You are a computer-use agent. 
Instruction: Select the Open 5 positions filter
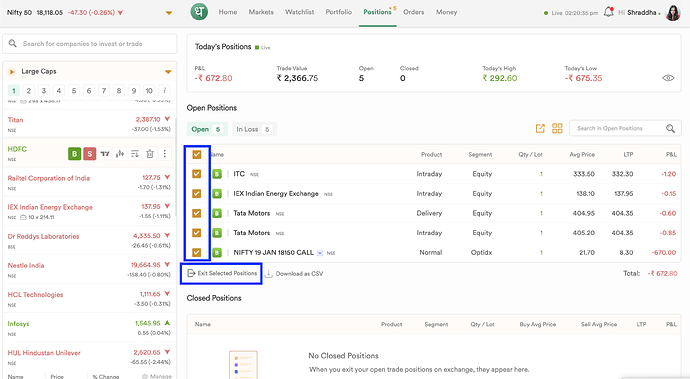pyautogui.click(x=207, y=129)
